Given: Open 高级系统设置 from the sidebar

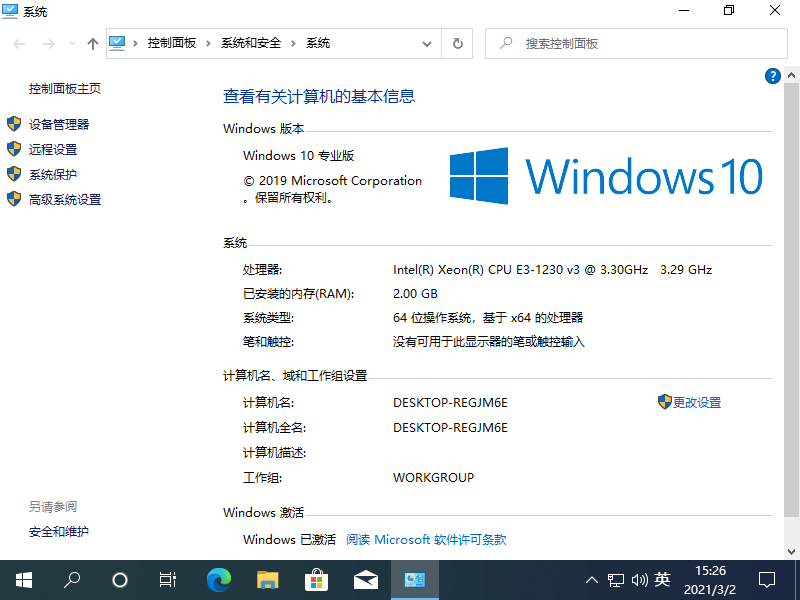Looking at the screenshot, I should point(64,199).
